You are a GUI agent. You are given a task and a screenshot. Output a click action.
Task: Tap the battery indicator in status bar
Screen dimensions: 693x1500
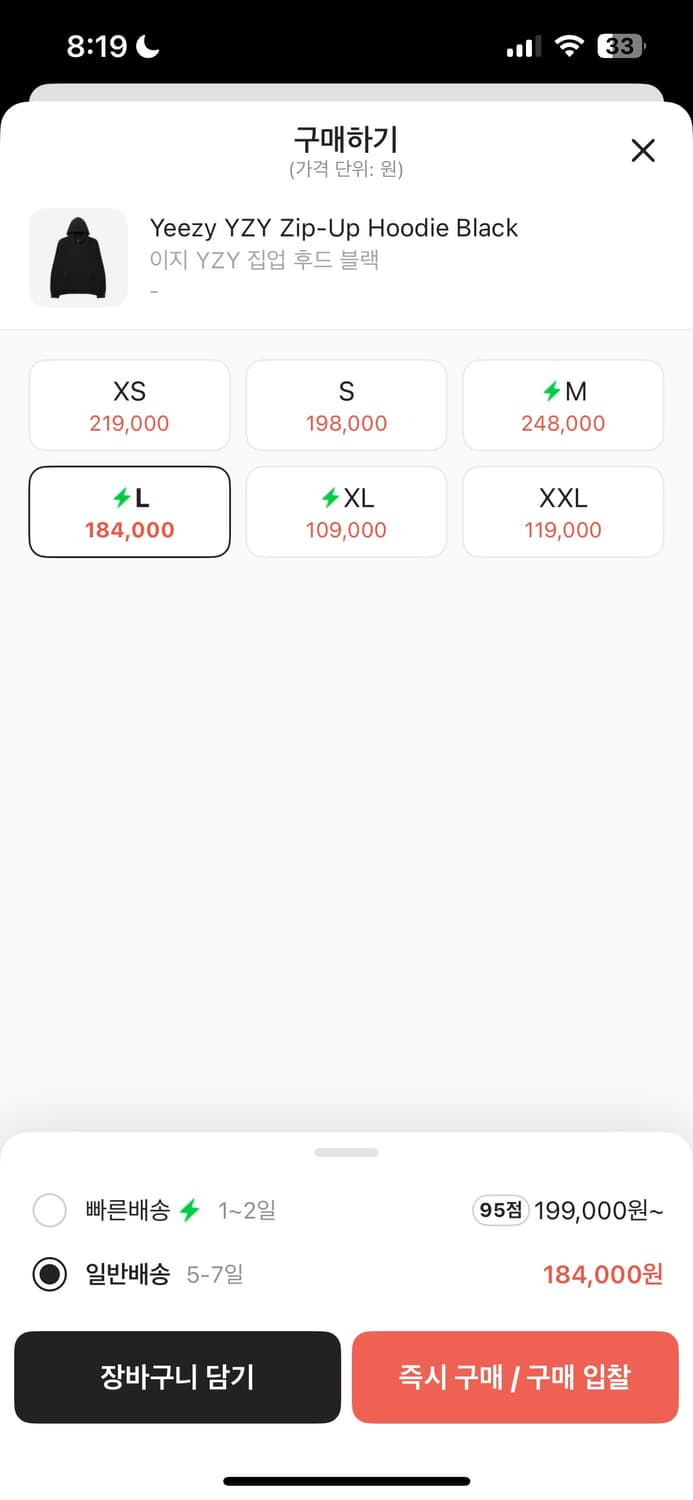621,46
